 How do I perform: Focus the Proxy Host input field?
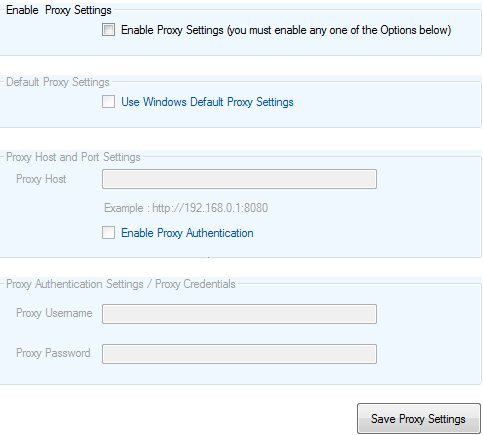click(239, 179)
